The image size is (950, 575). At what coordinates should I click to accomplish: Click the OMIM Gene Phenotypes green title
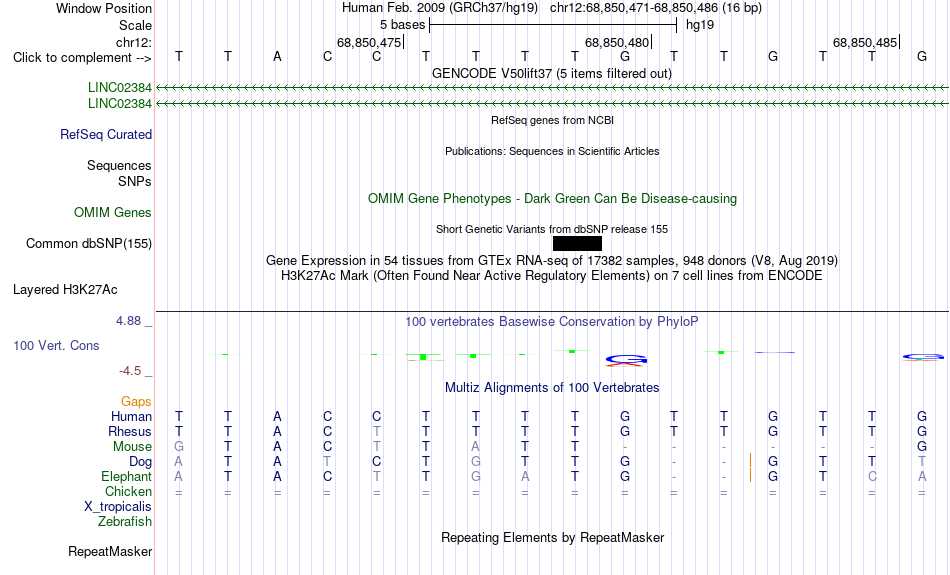[x=553, y=198]
